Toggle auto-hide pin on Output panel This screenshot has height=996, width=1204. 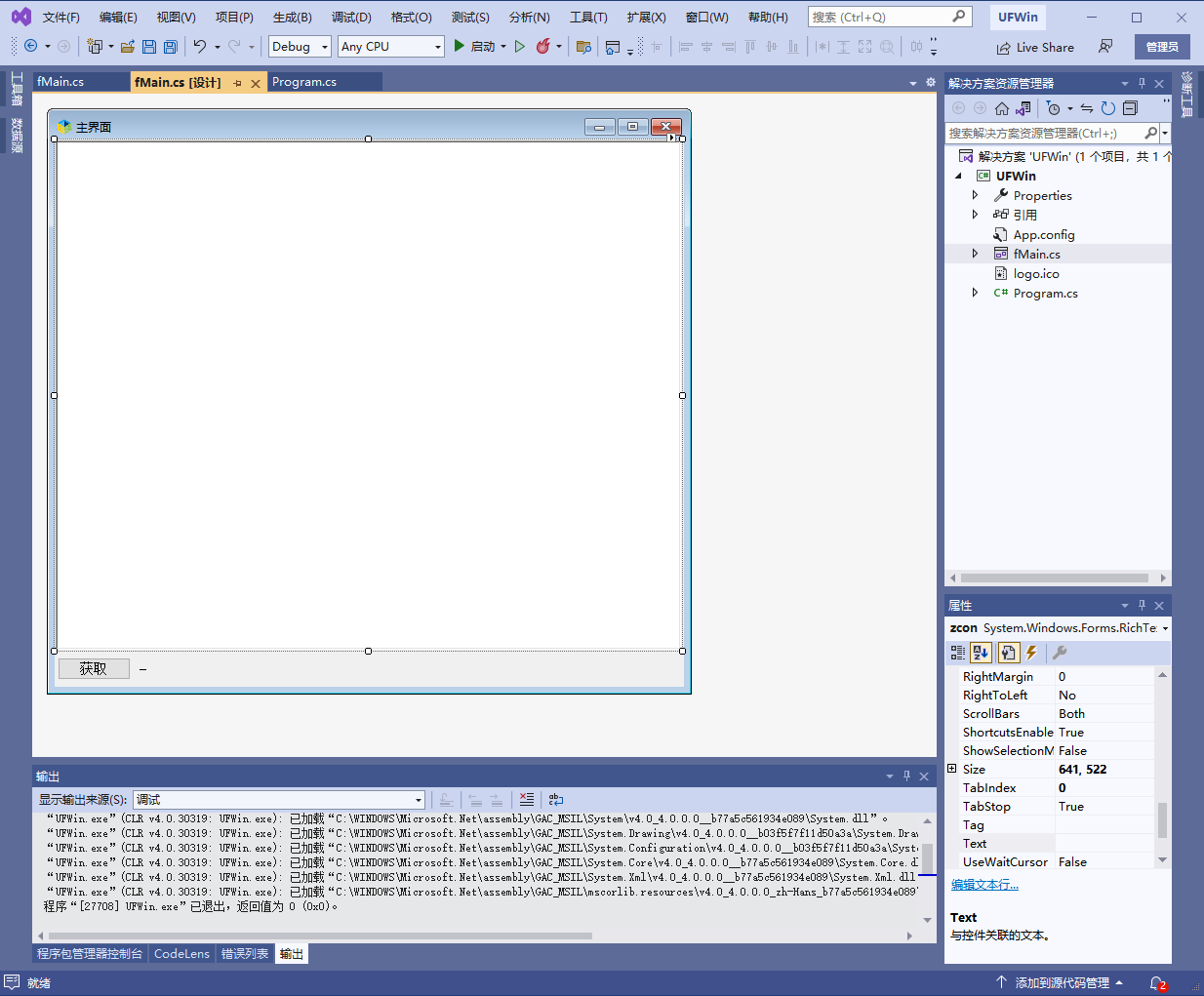click(906, 776)
